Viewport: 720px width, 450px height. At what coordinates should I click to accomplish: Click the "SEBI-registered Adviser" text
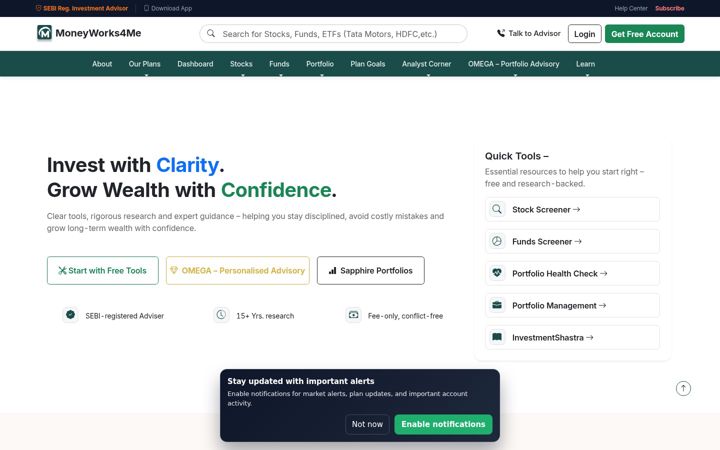[x=124, y=316]
